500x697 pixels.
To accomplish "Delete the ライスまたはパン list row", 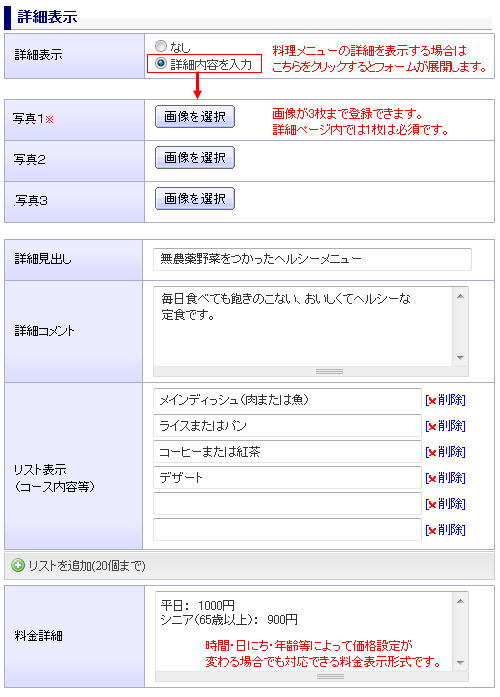I will (x=445, y=426).
